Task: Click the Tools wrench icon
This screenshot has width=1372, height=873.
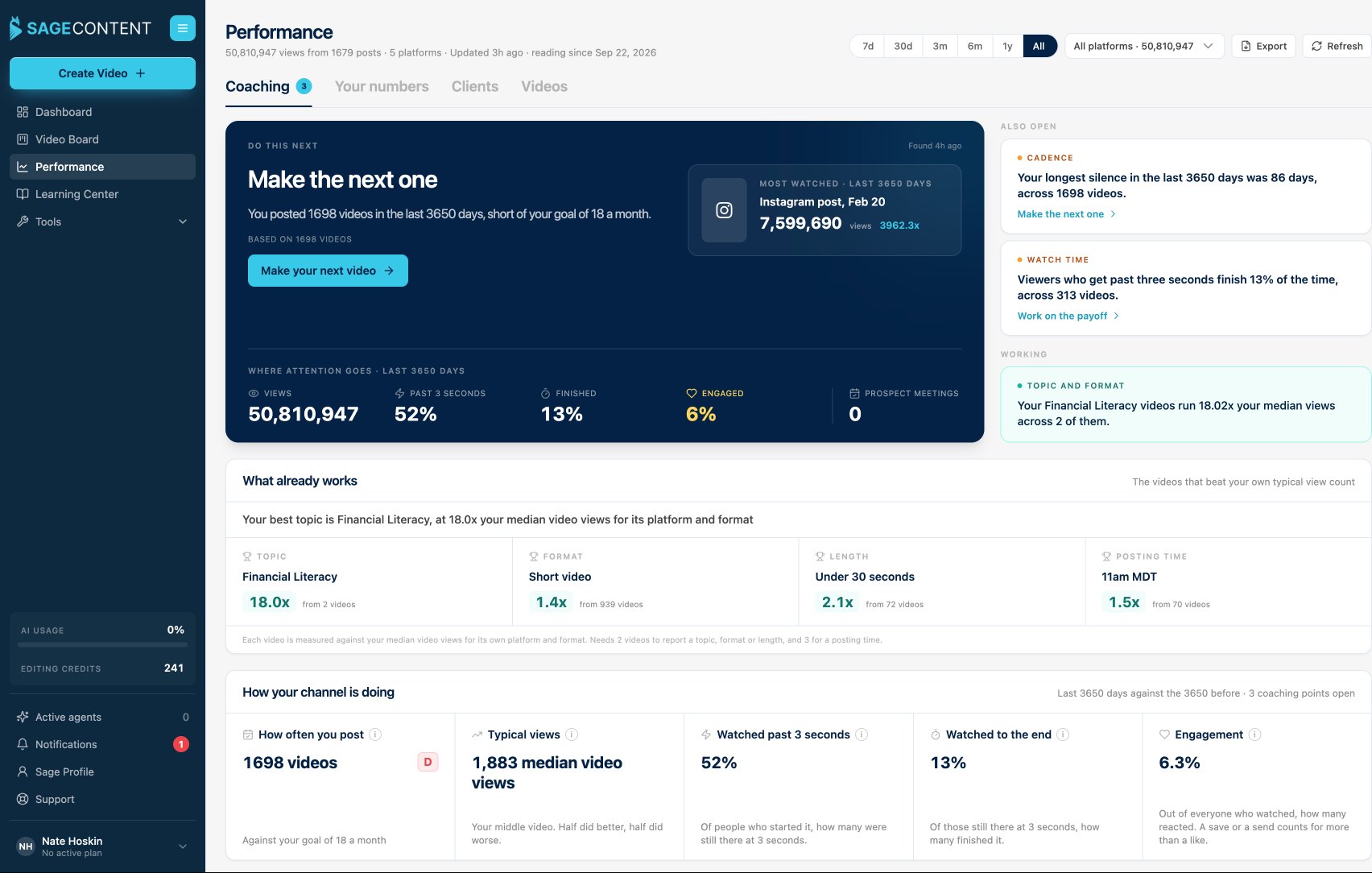Action: [23, 221]
